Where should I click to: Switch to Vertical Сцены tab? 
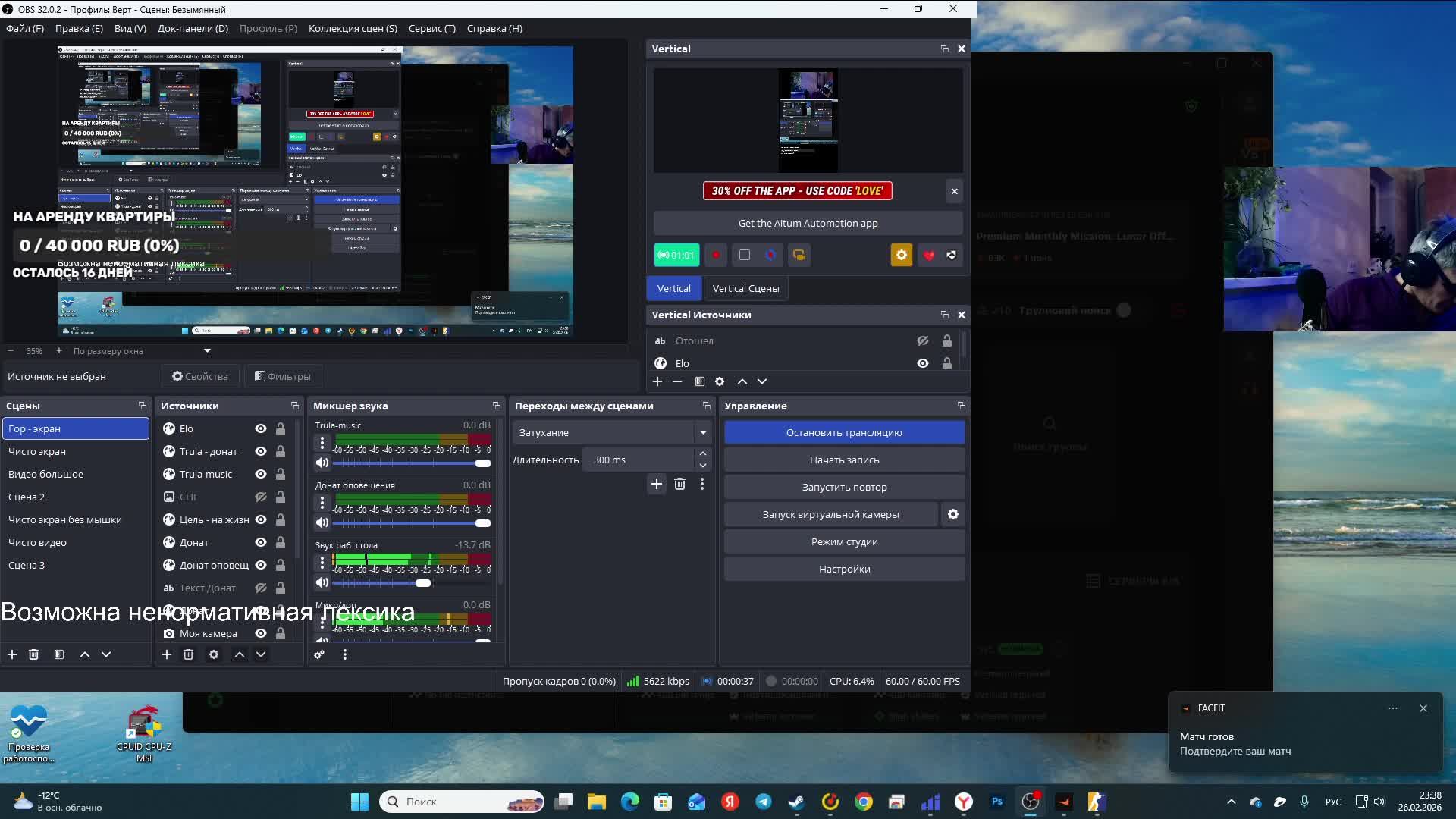745,288
